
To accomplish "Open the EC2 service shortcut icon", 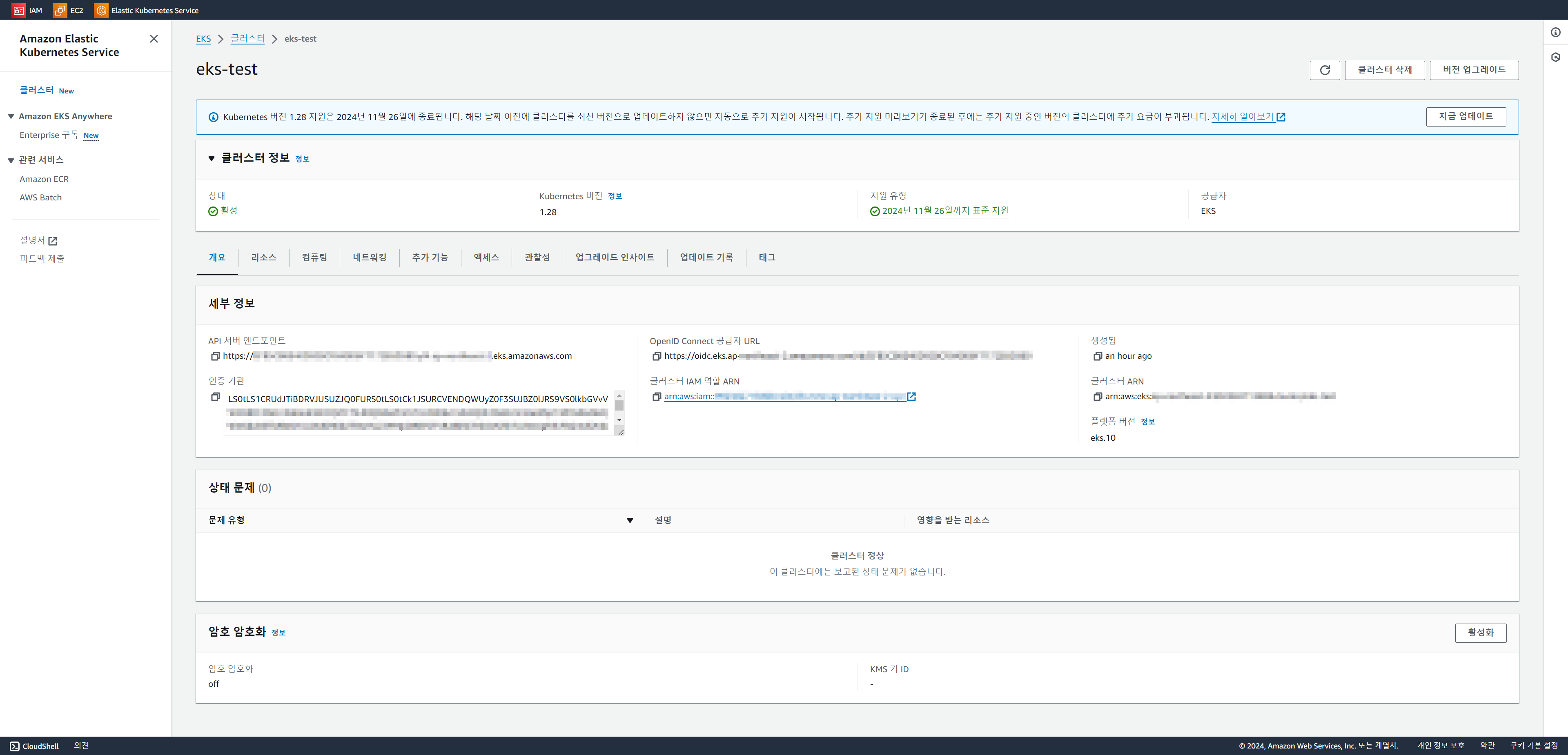I will (60, 10).
